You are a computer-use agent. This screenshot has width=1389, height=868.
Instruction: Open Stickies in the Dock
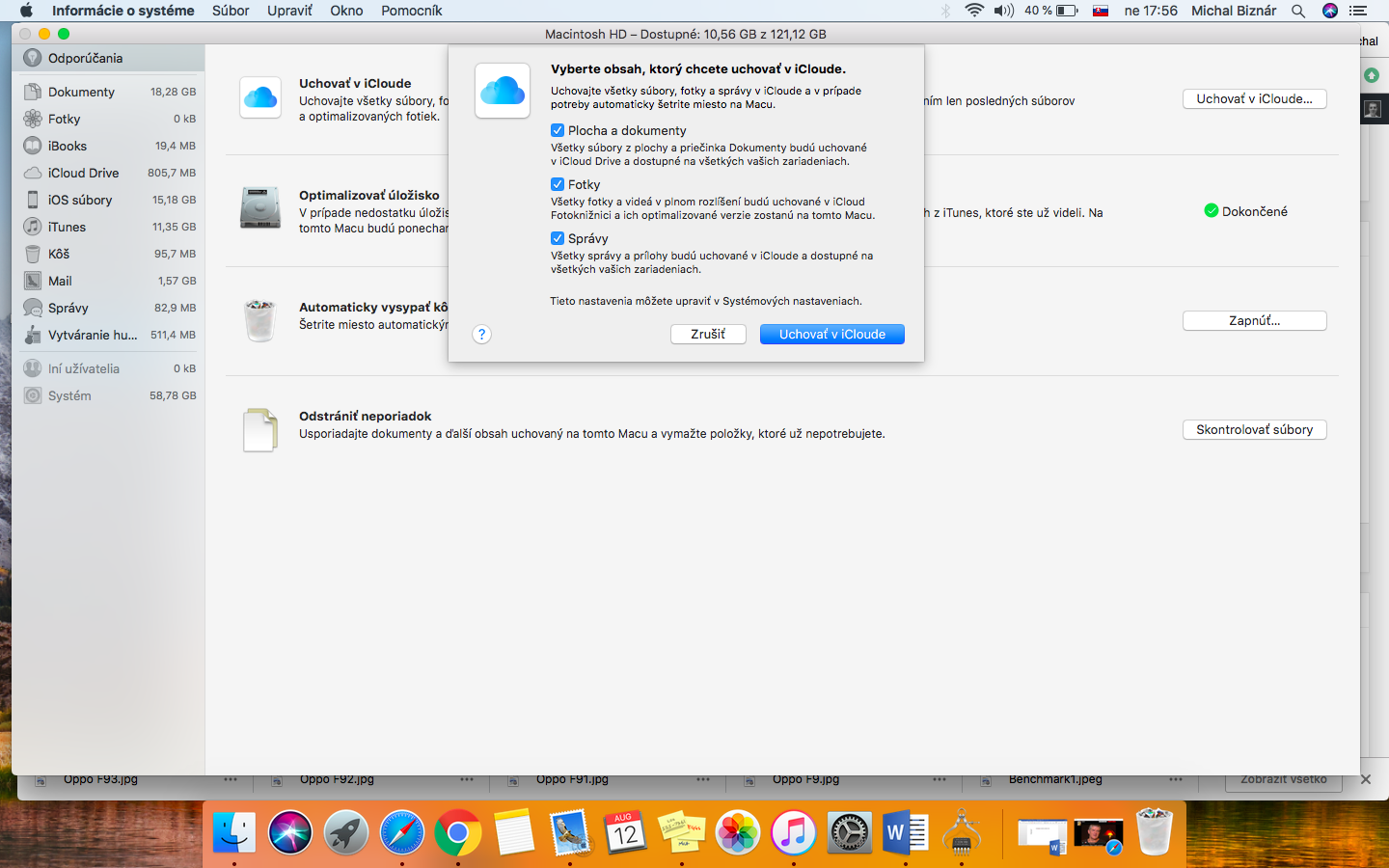682,831
